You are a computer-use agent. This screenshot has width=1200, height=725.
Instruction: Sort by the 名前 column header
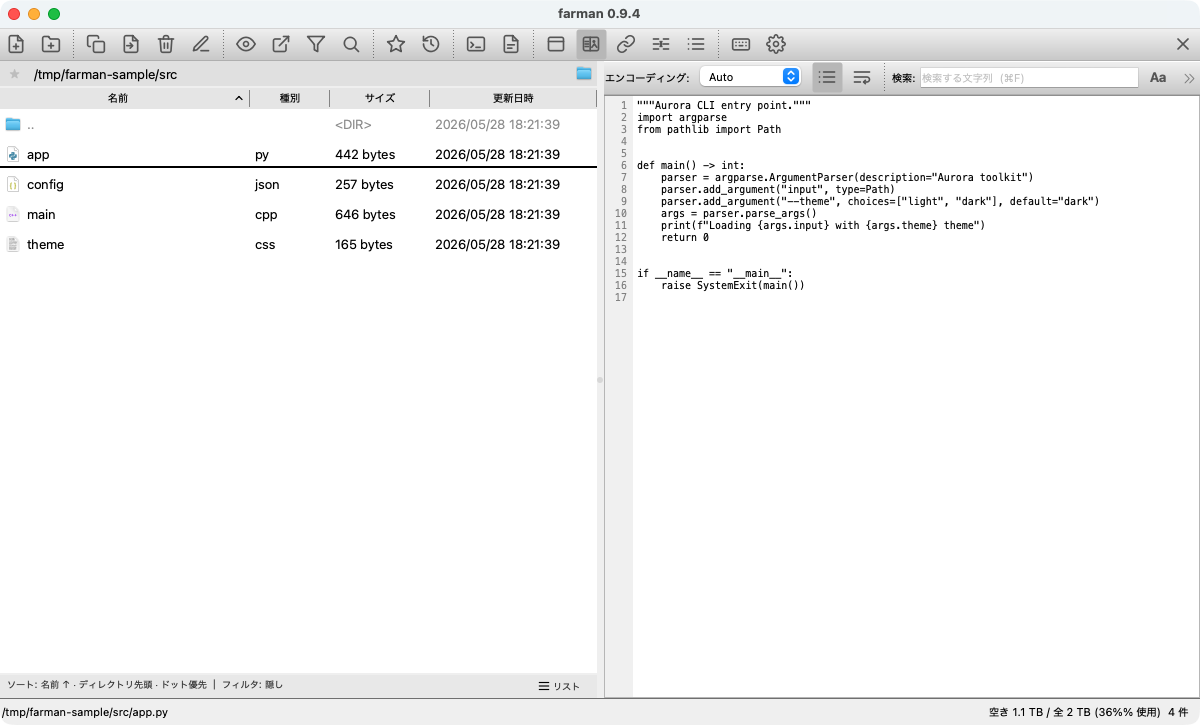[x=125, y=98]
